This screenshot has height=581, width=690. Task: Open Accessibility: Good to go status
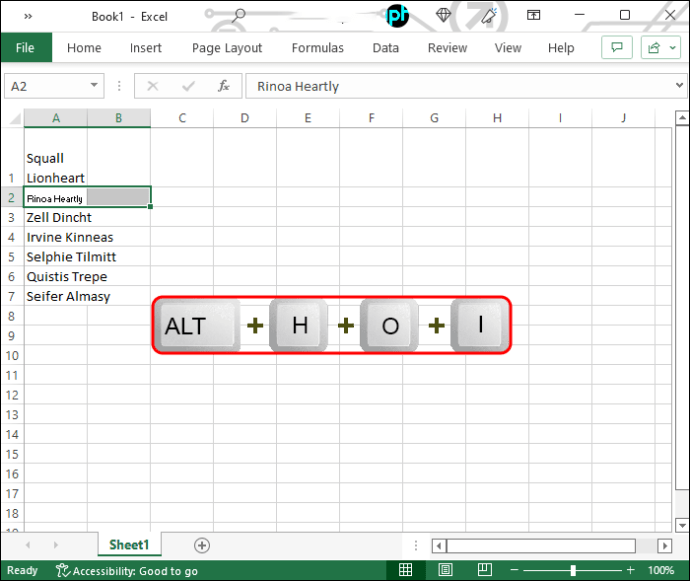coord(127,571)
